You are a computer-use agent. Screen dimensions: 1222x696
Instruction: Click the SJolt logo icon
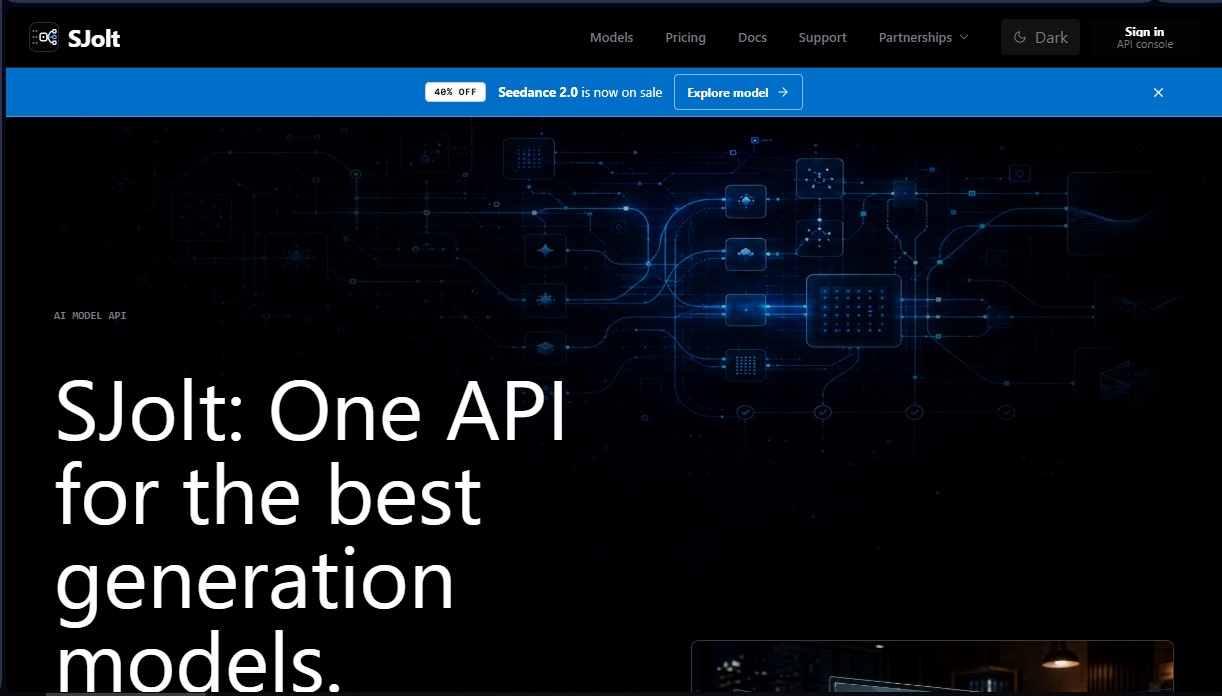pos(44,38)
